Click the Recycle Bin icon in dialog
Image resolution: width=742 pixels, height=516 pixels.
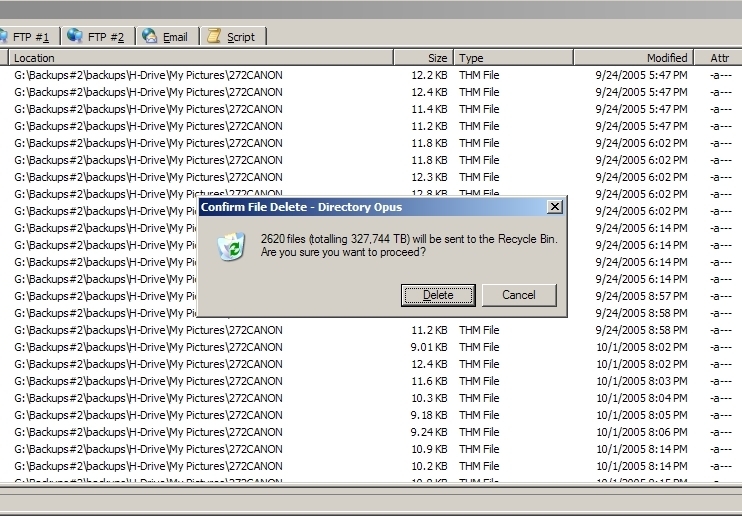click(231, 246)
